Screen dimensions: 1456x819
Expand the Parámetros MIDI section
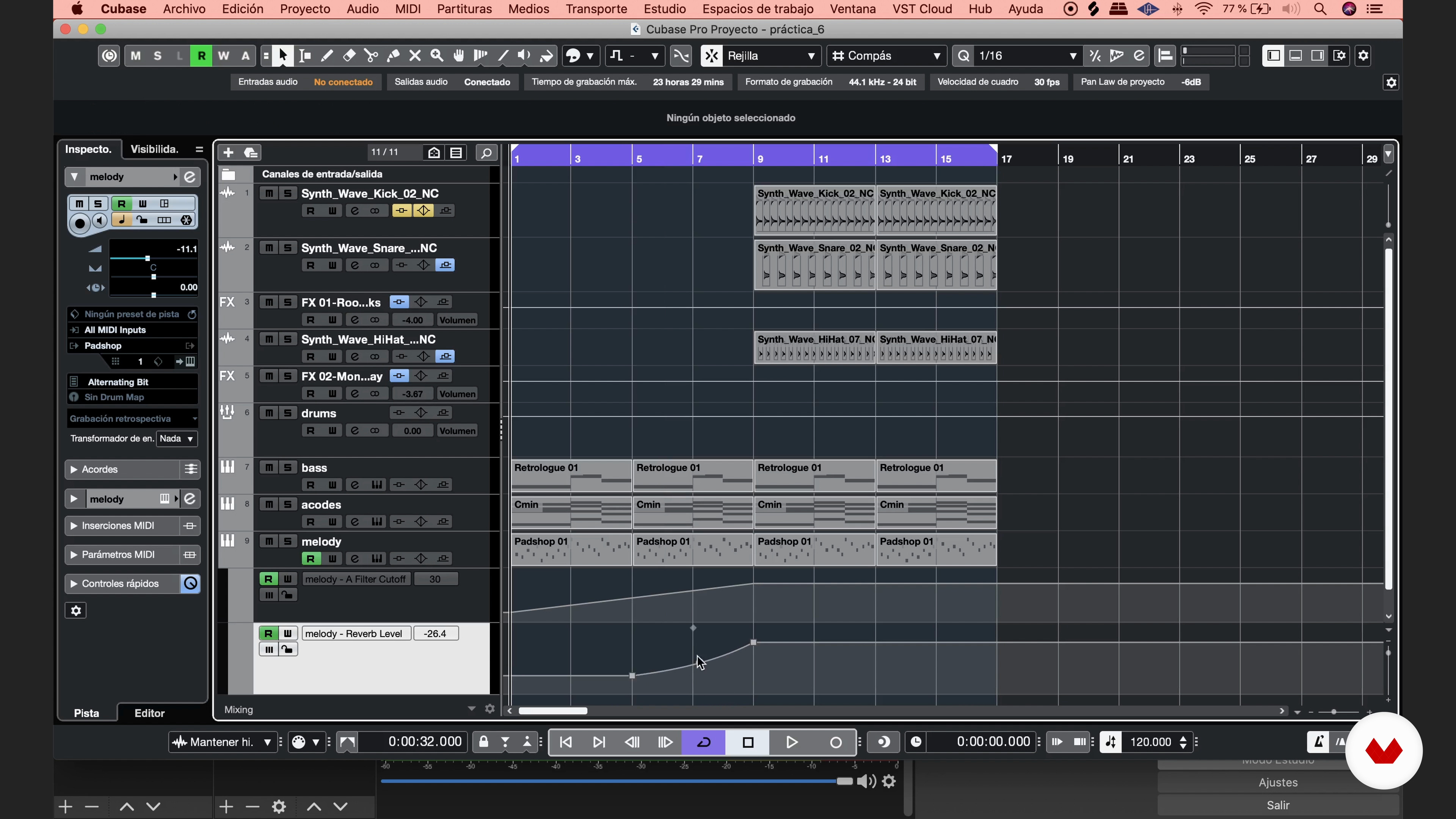[74, 554]
